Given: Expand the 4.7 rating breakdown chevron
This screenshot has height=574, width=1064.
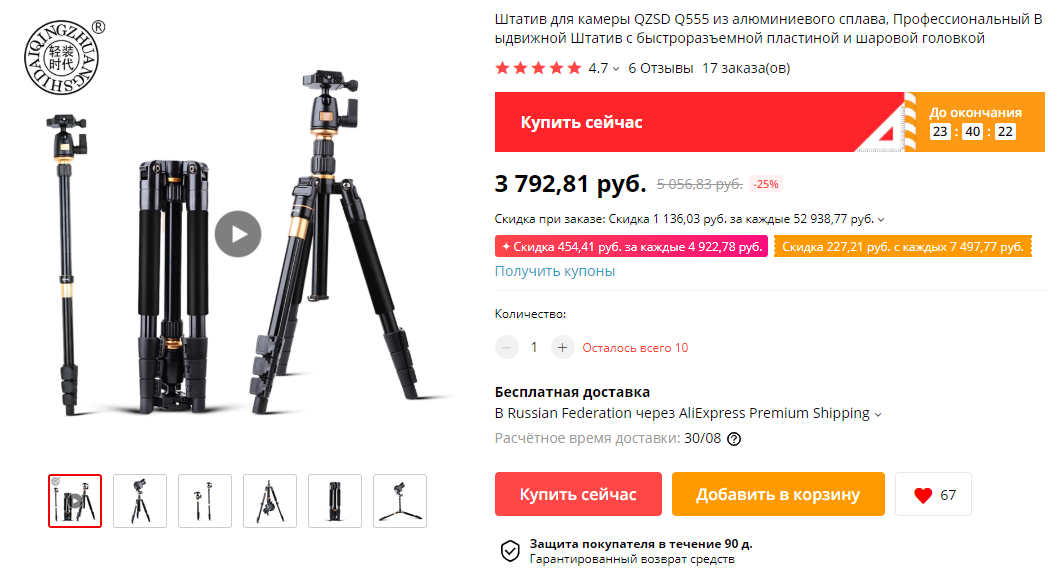Looking at the screenshot, I should (x=615, y=69).
